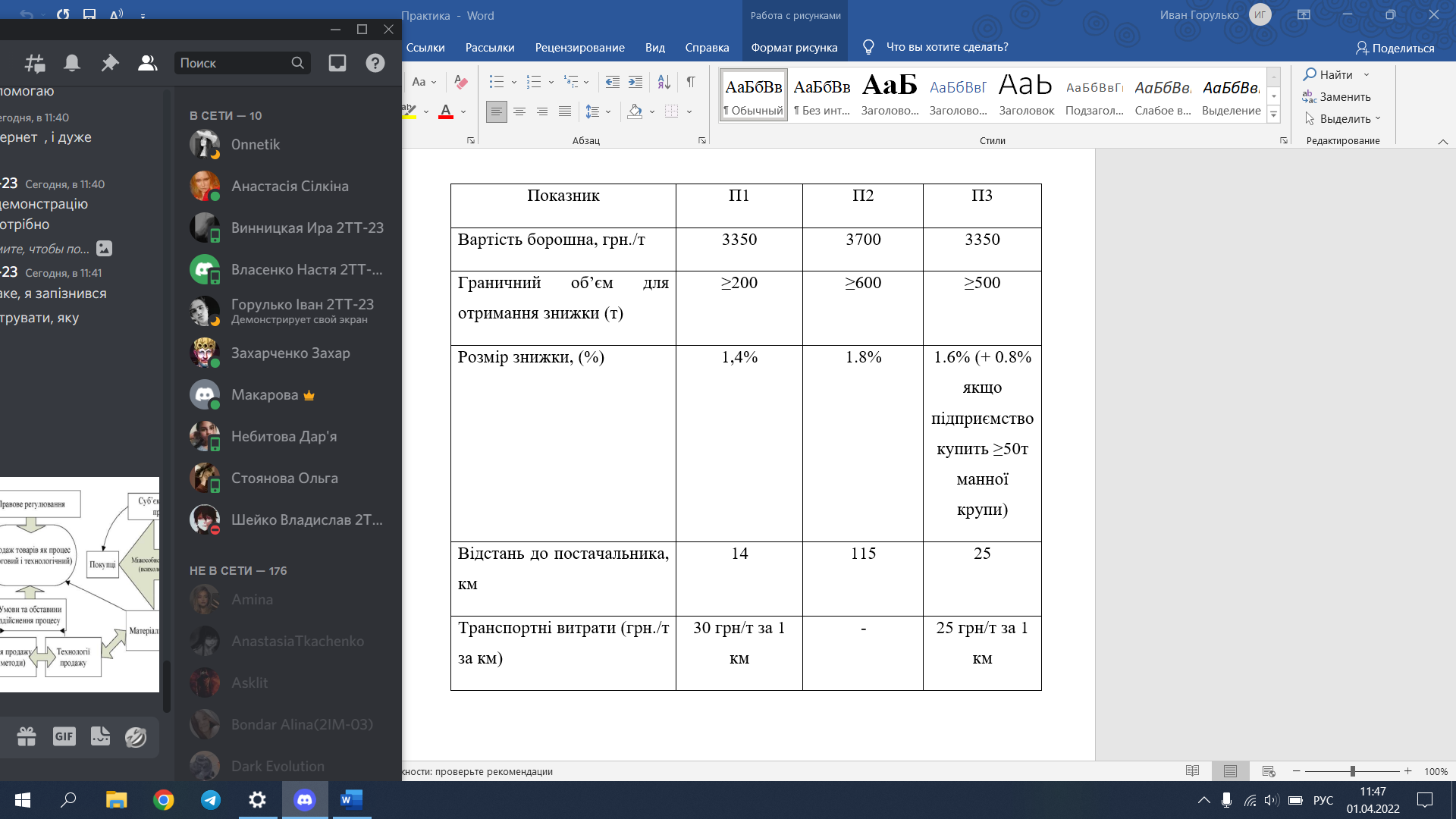This screenshot has height=819, width=1456.
Task: Click the sort A-Z icon
Action: click(x=664, y=81)
